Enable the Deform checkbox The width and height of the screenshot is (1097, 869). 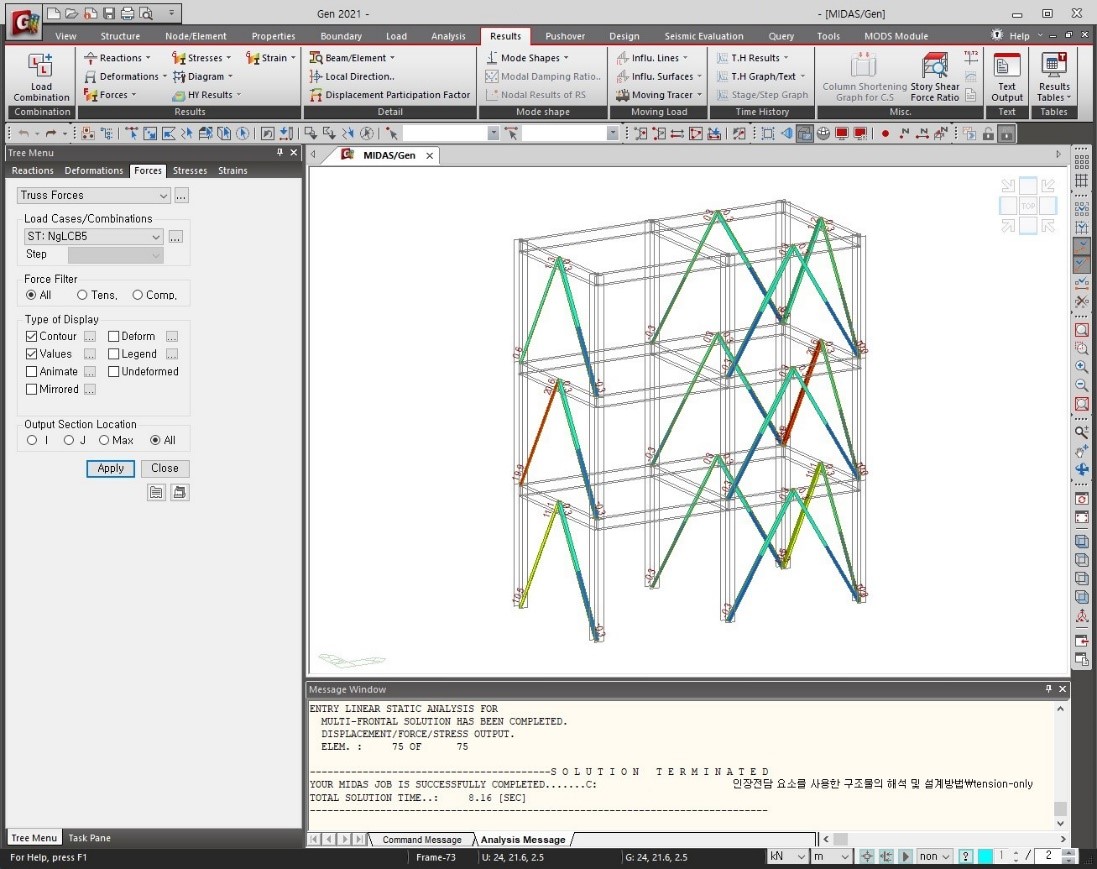114,337
